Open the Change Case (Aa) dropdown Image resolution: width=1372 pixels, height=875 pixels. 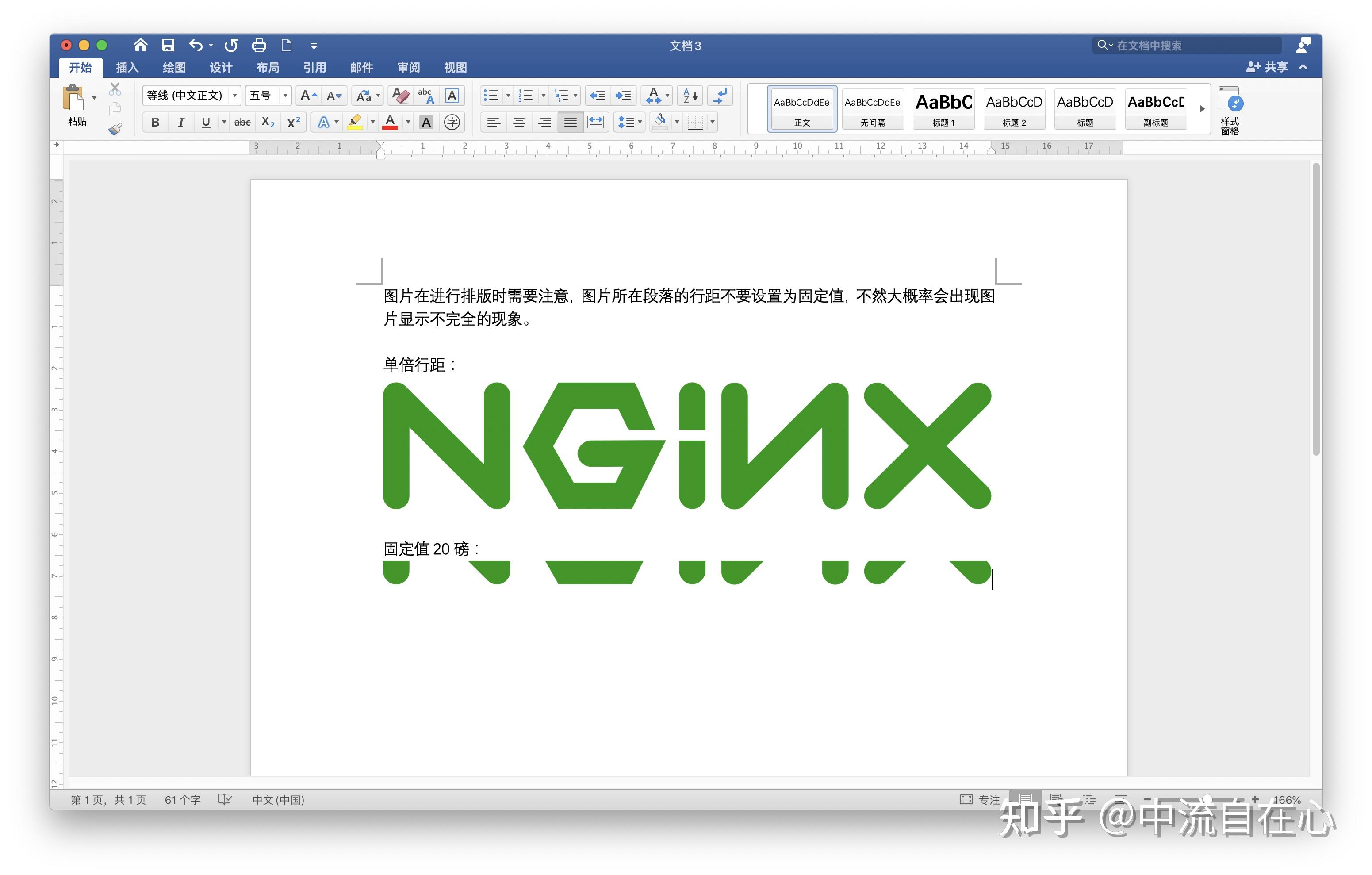(367, 95)
